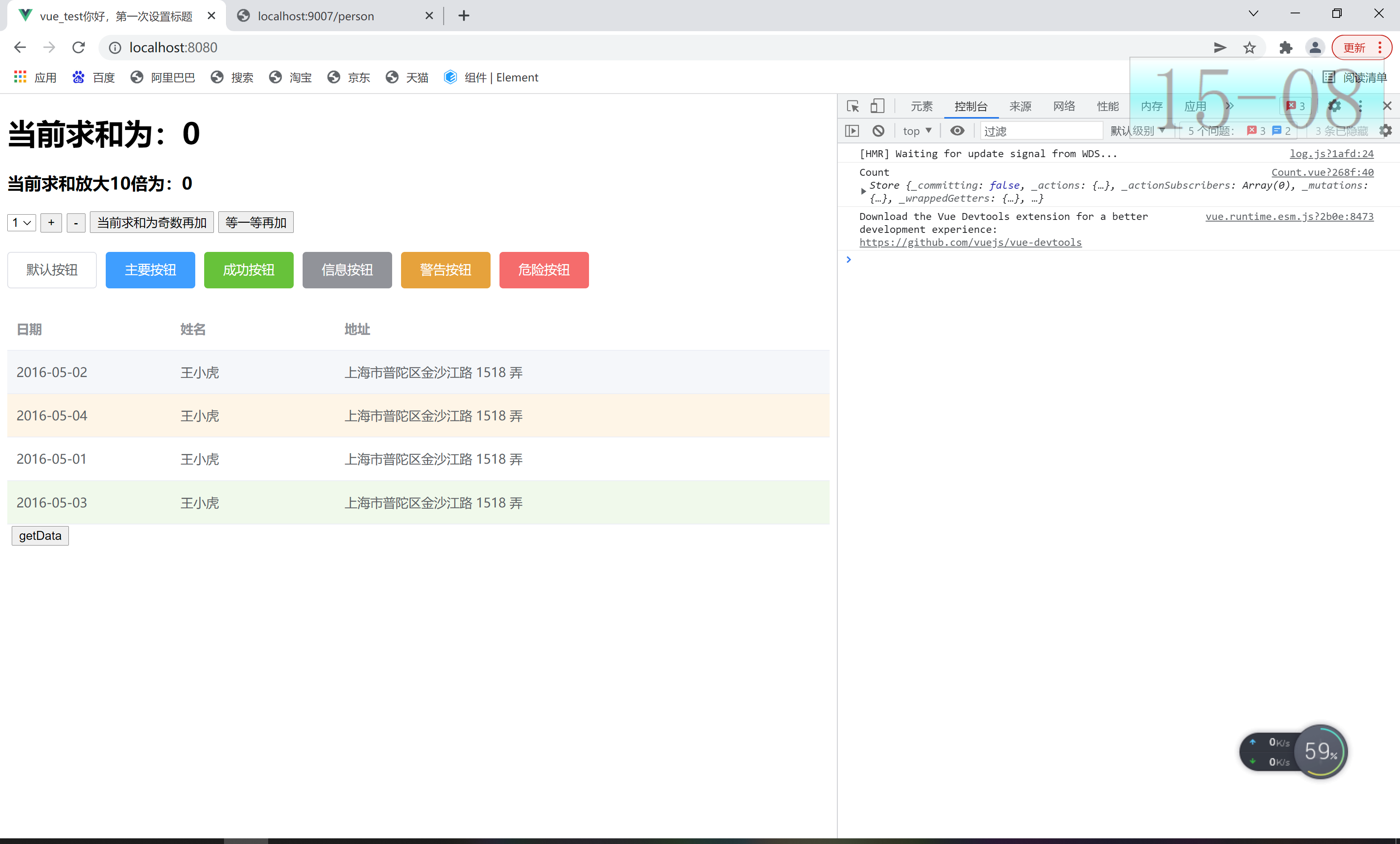Clear the console with the ban icon
This screenshot has width=1400, height=844.
[x=878, y=131]
